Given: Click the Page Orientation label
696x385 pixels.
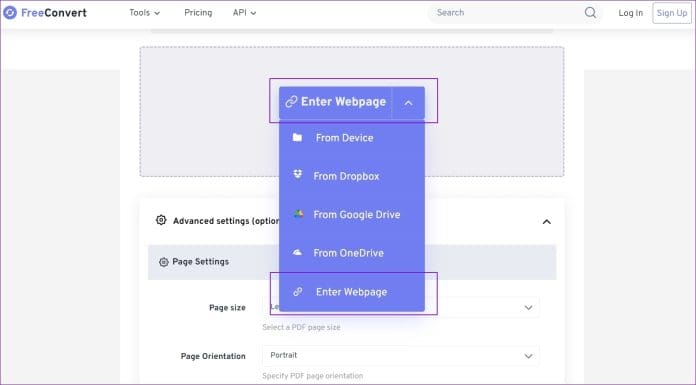Looking at the screenshot, I should click(213, 356).
